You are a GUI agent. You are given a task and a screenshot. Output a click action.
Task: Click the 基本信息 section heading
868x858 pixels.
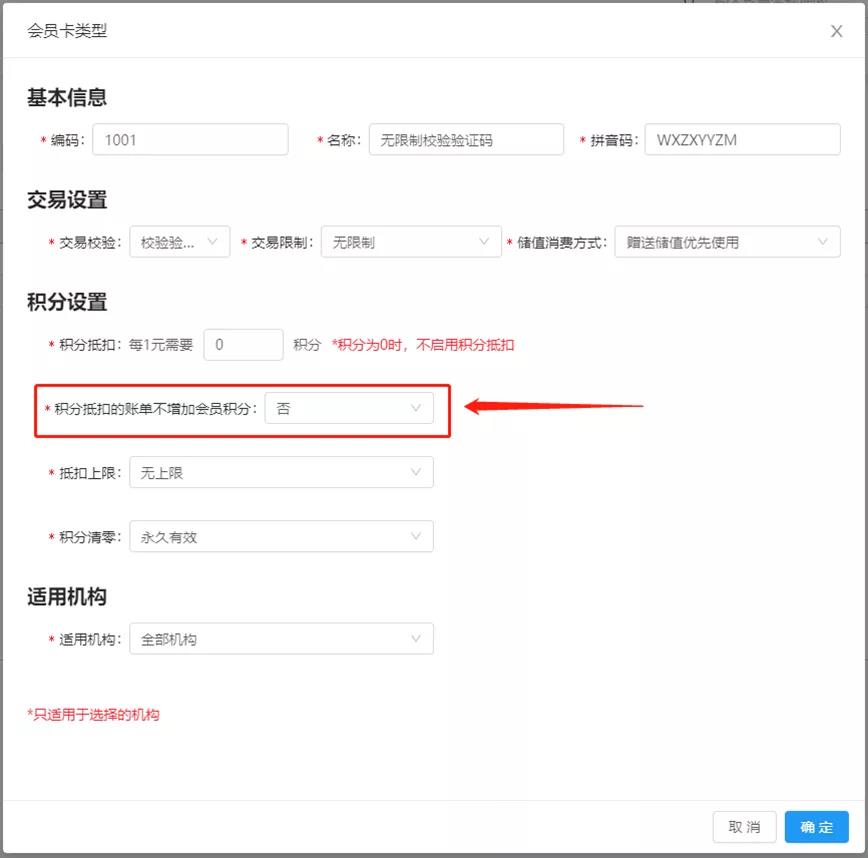pyautogui.click(x=67, y=98)
